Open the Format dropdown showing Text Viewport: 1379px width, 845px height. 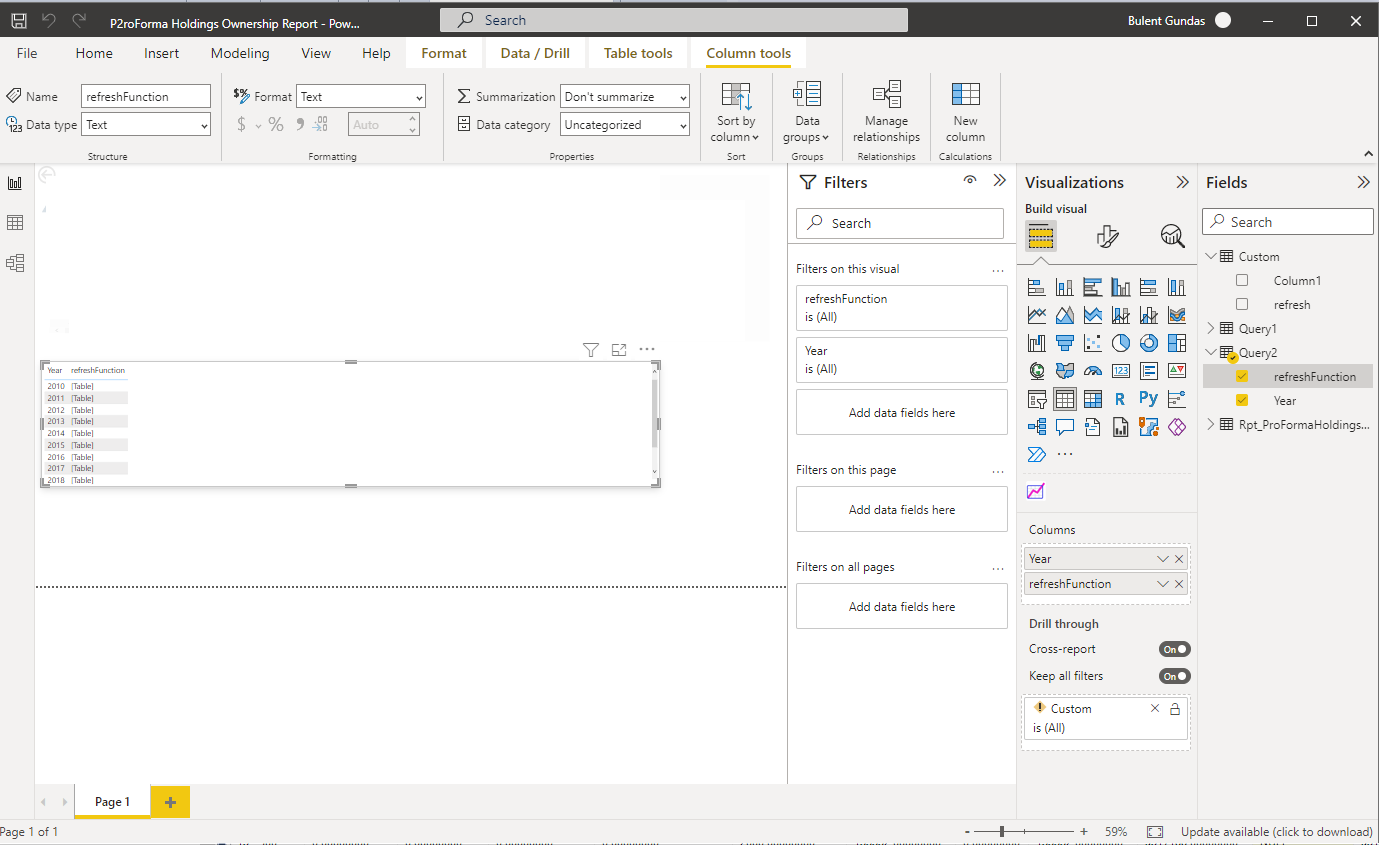[361, 97]
